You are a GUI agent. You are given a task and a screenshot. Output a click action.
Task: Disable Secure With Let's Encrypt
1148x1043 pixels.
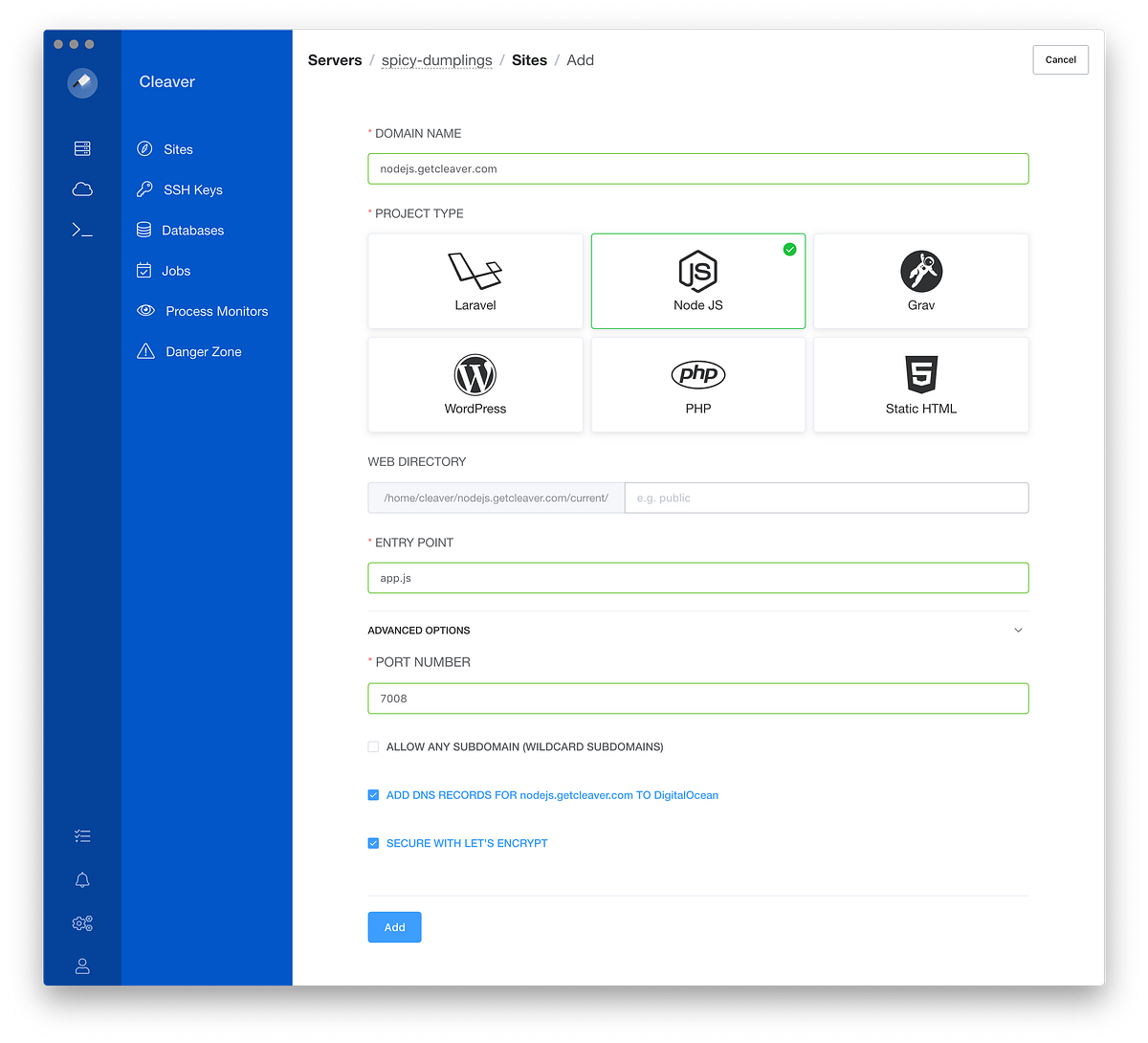(372, 843)
